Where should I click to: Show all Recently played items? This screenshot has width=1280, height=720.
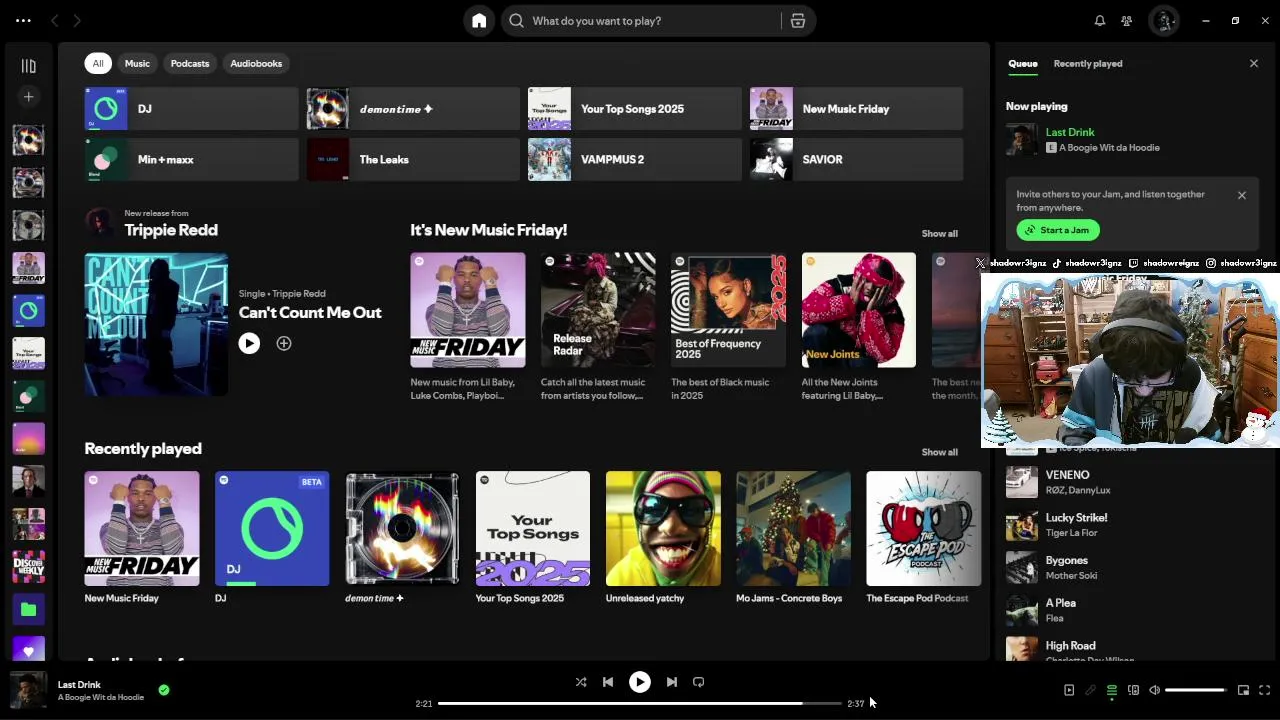coord(939,452)
